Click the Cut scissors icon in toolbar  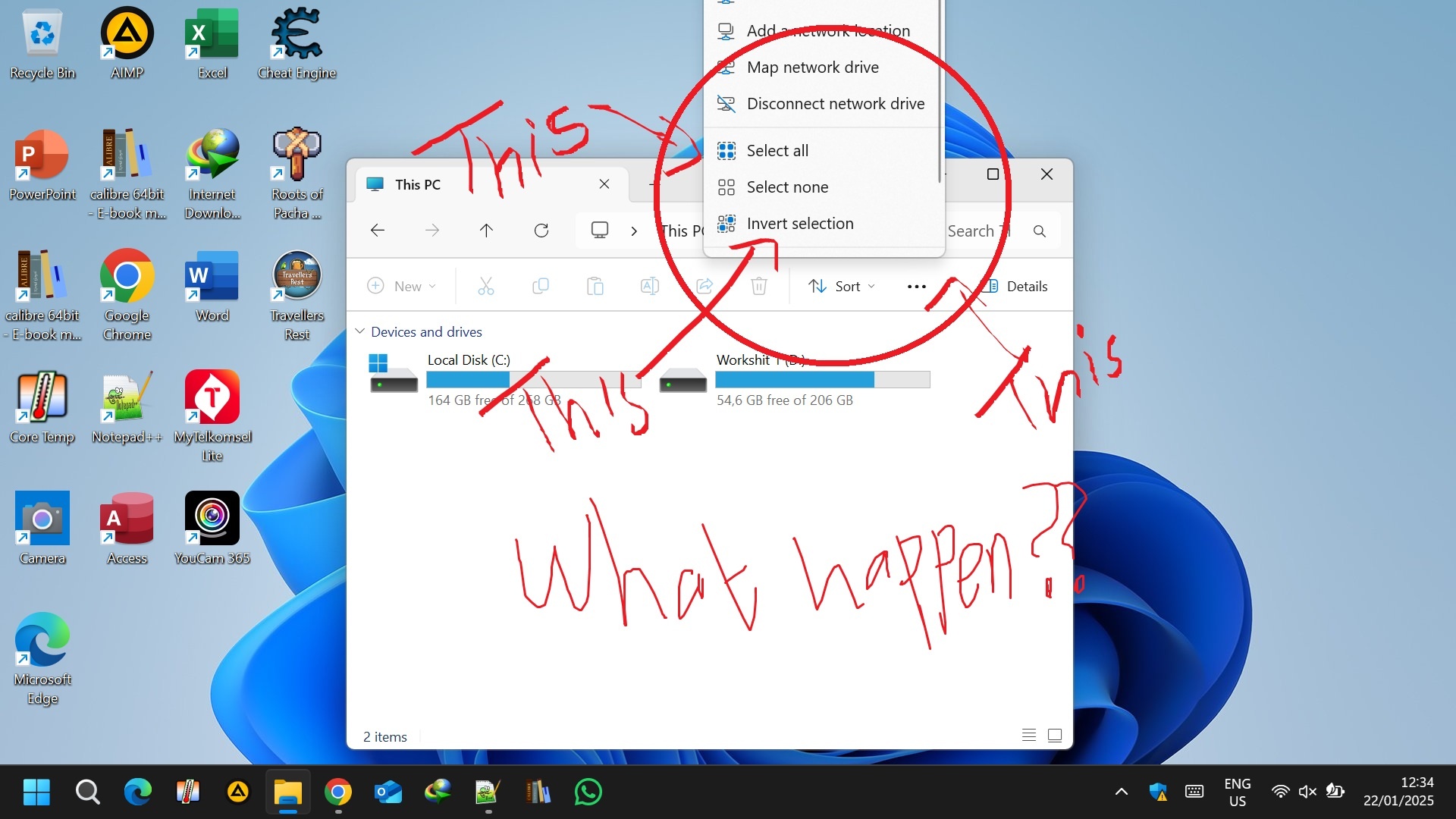(486, 286)
